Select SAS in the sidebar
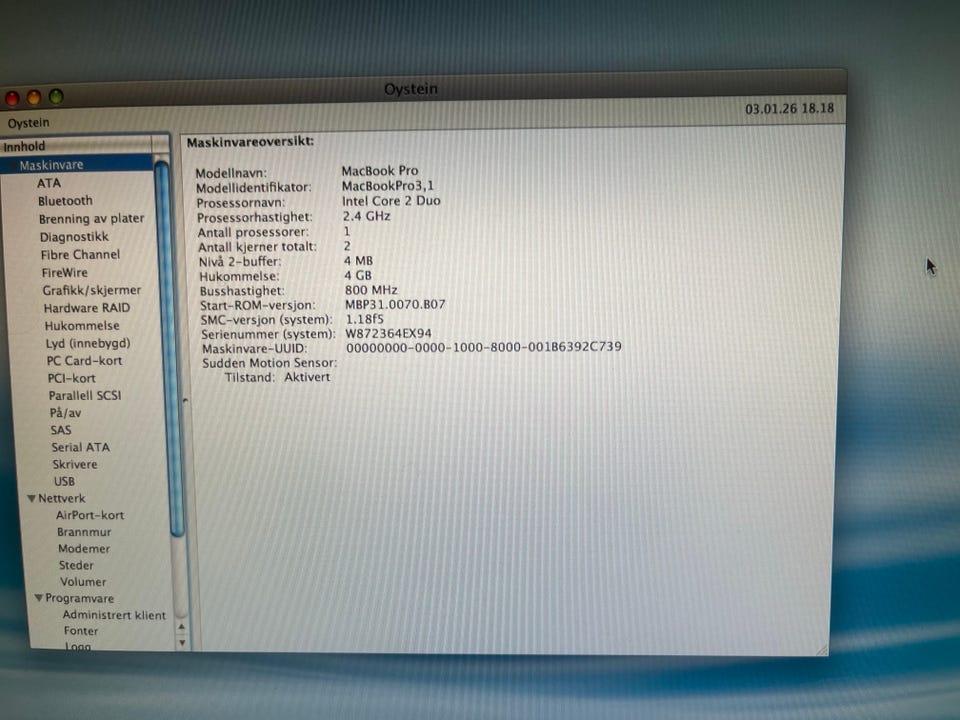This screenshot has height=720, width=960. click(x=61, y=430)
